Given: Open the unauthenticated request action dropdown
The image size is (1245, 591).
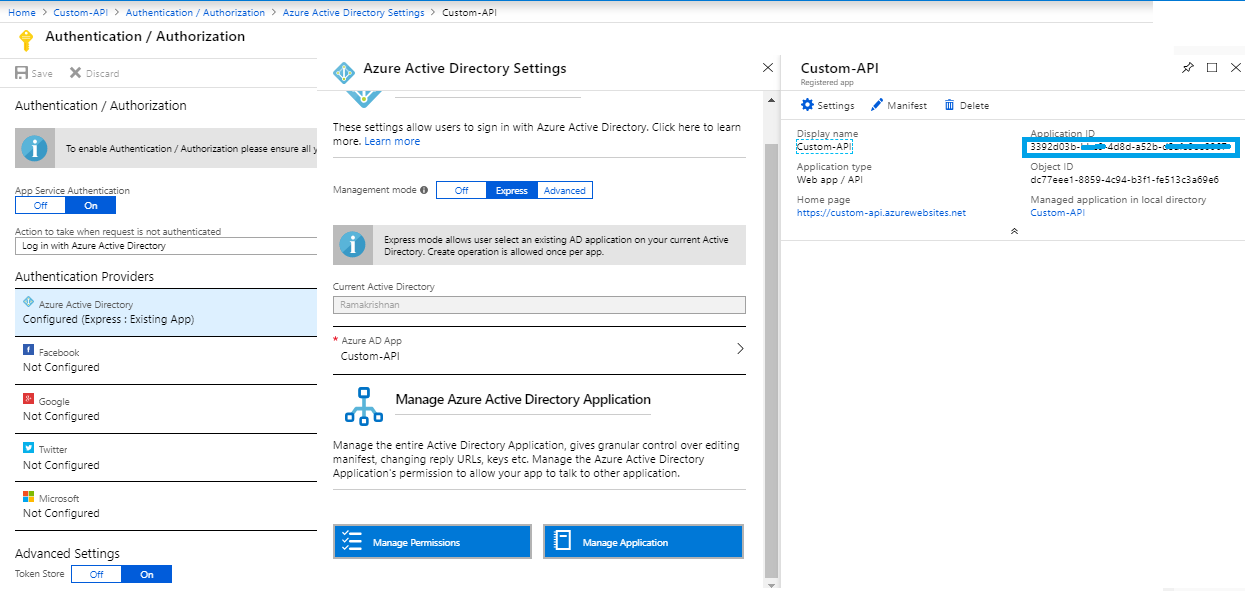Looking at the screenshot, I should [166, 245].
